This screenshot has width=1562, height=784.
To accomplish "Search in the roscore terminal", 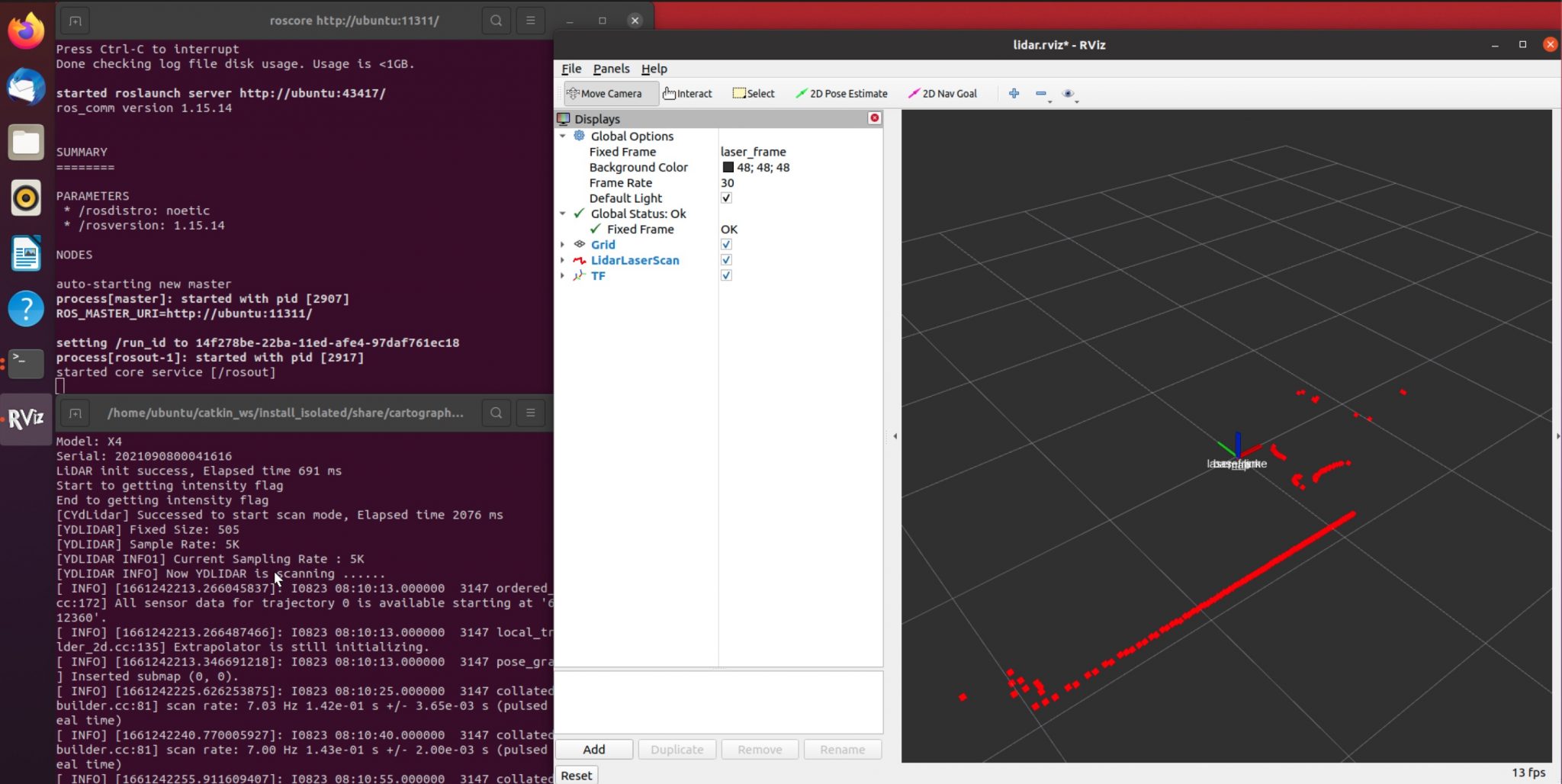I will pos(496,21).
